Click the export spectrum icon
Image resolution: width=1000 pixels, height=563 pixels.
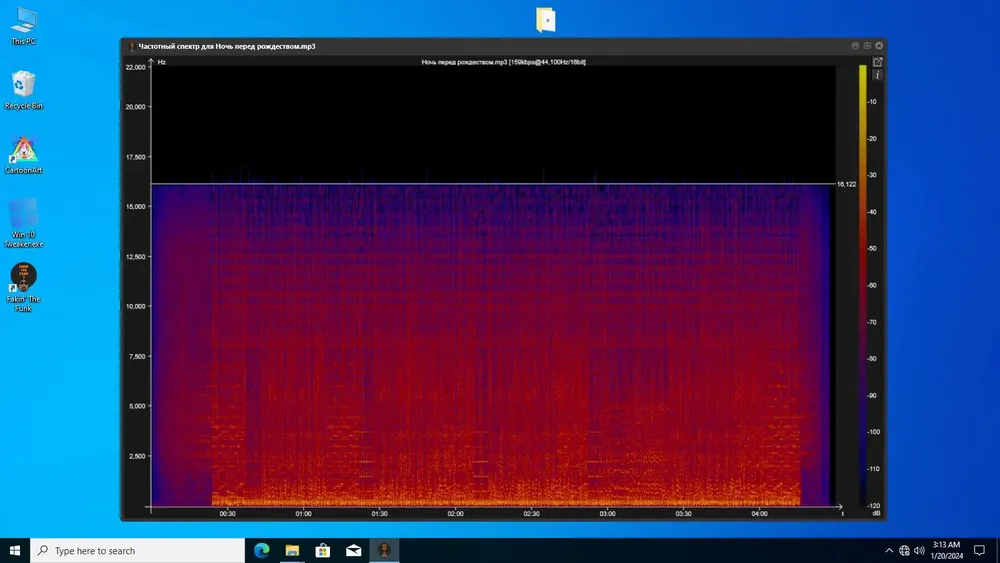[878, 62]
